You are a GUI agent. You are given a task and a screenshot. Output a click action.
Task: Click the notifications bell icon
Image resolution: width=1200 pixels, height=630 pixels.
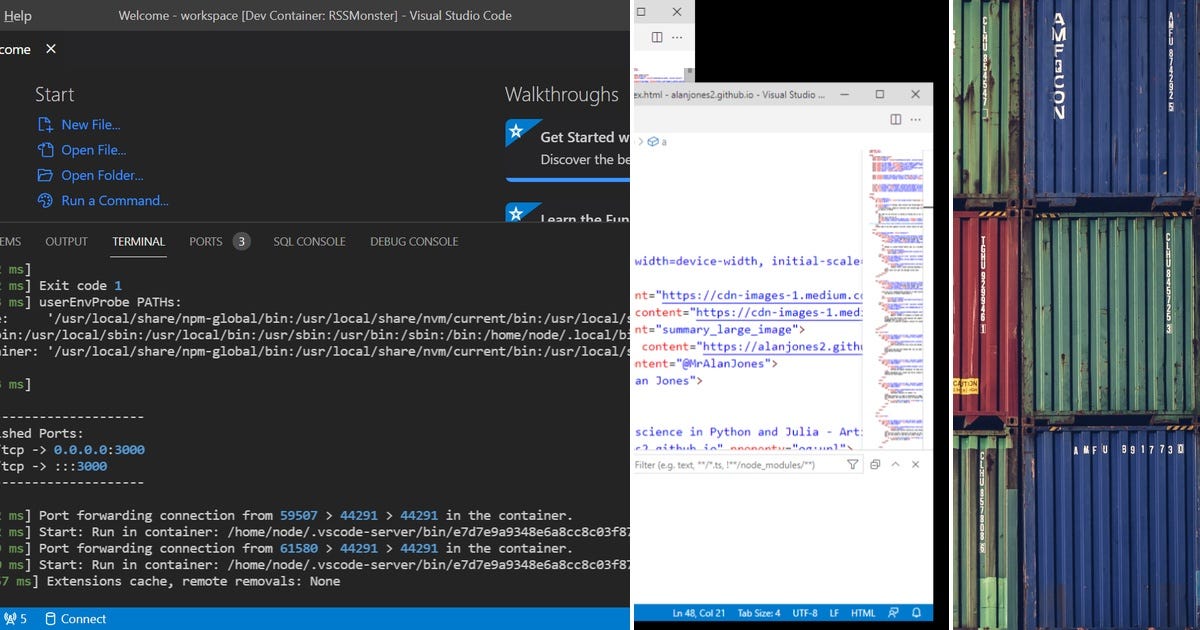(x=917, y=612)
